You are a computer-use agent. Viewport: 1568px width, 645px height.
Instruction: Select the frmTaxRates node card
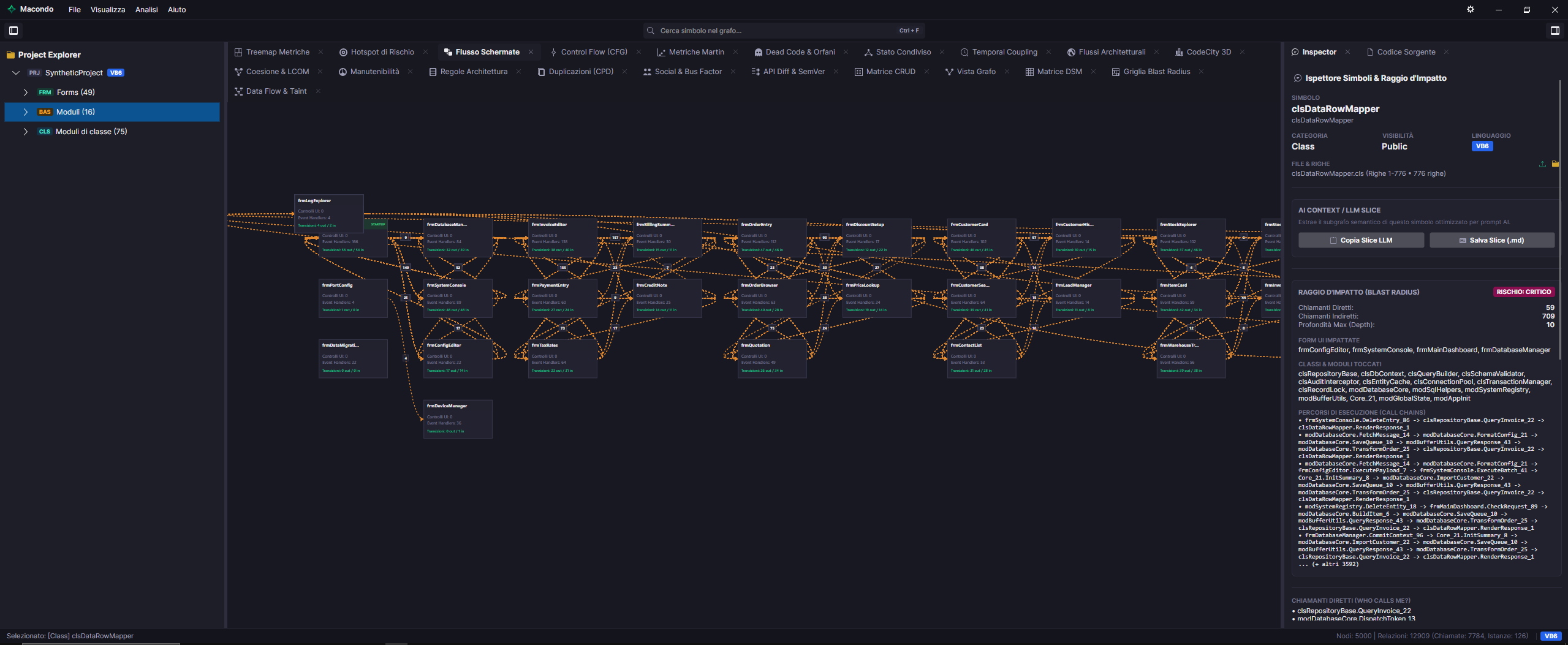click(562, 358)
